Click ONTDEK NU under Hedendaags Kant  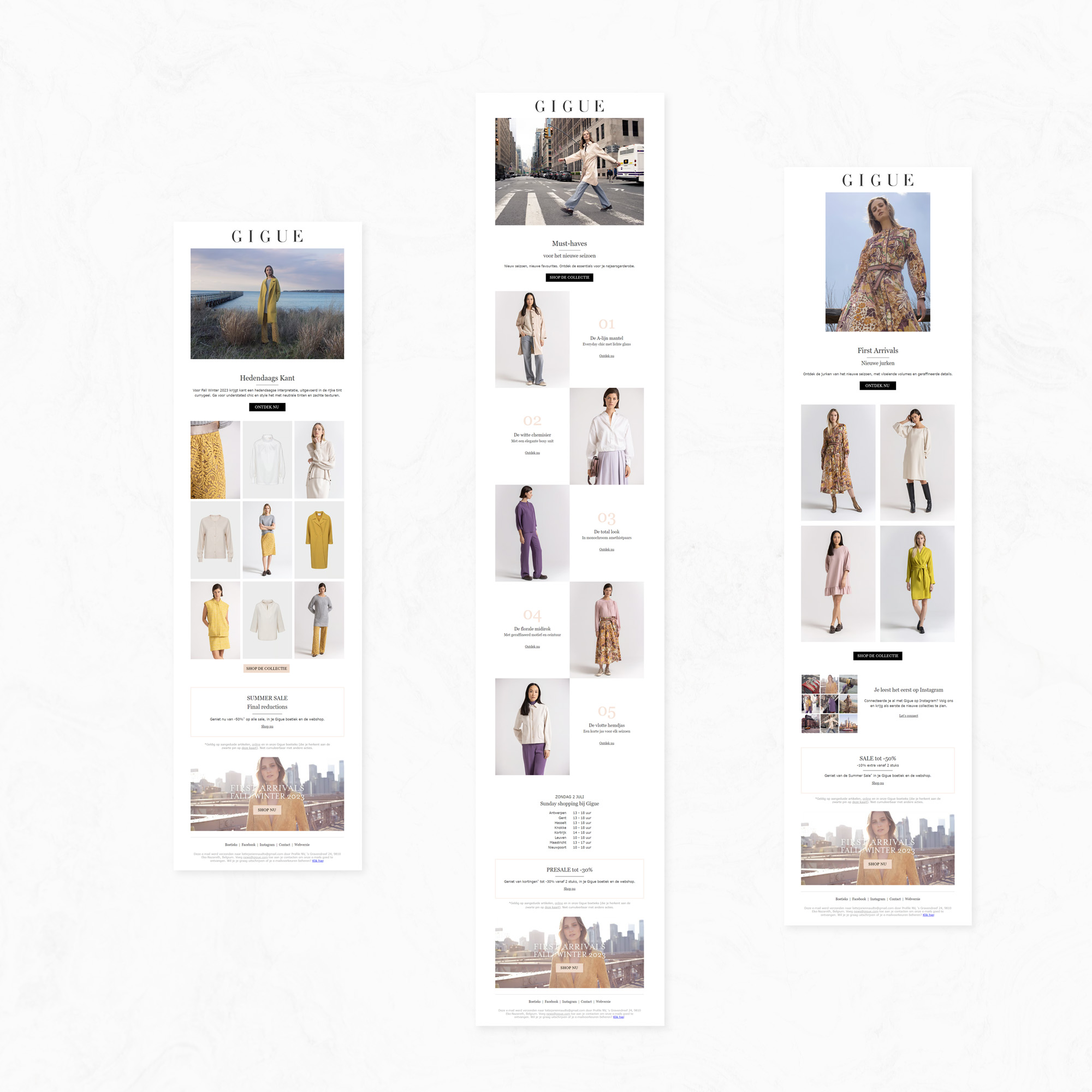click(267, 407)
